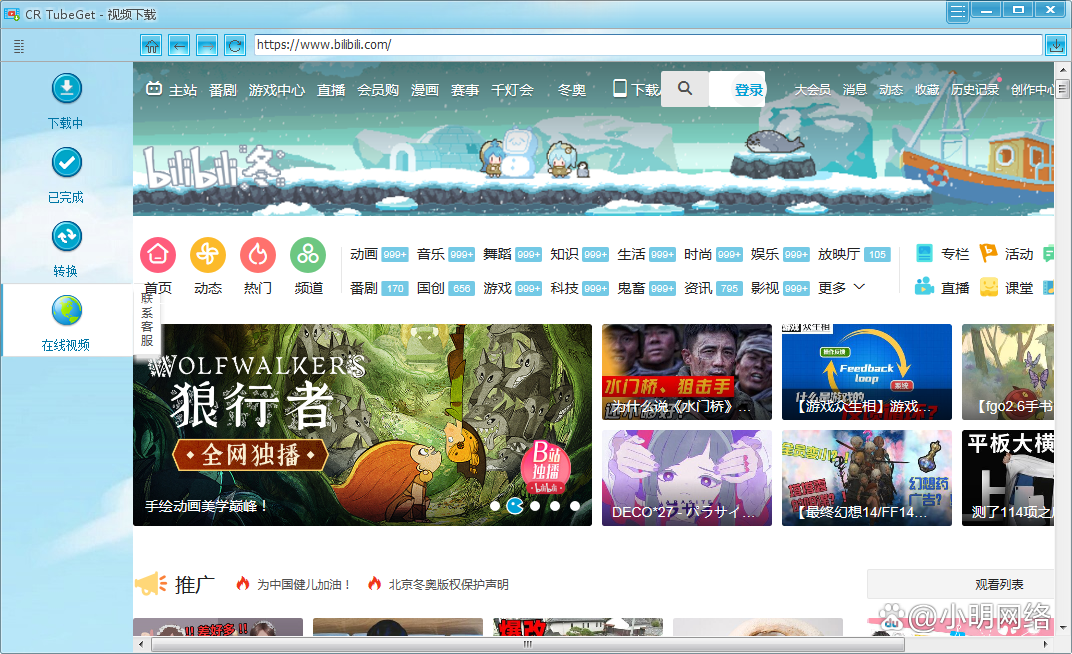1072x654 pixels.
Task: Open the 水门桥 狙击手 video thumbnail
Action: (x=686, y=372)
